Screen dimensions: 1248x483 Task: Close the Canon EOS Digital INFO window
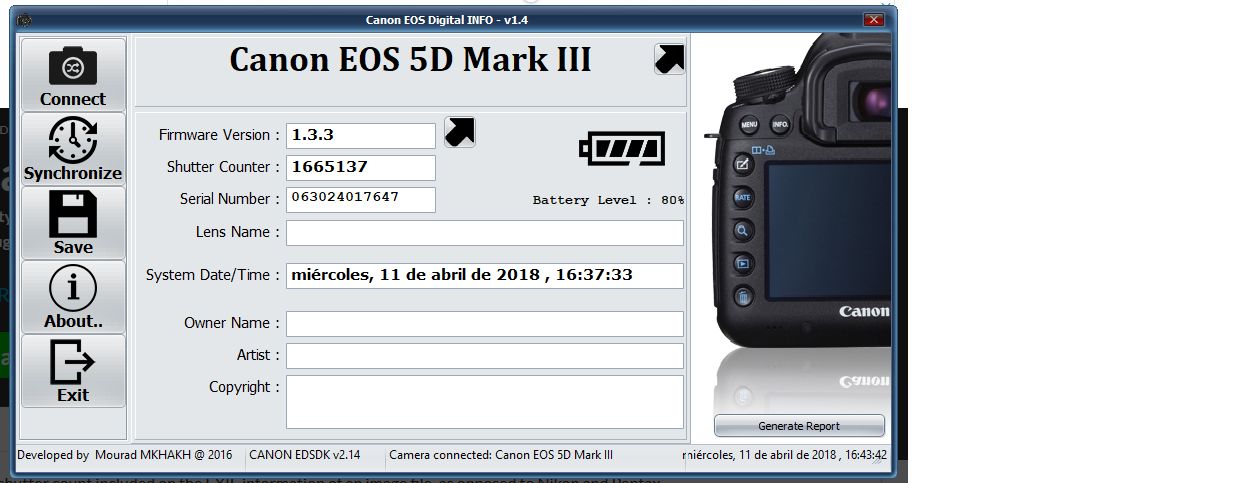874,20
